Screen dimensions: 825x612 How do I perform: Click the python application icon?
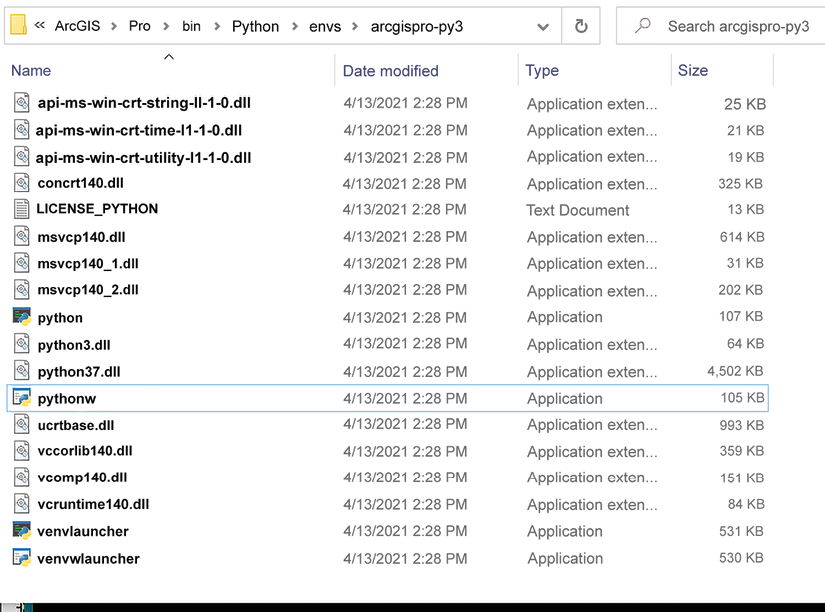(22, 317)
